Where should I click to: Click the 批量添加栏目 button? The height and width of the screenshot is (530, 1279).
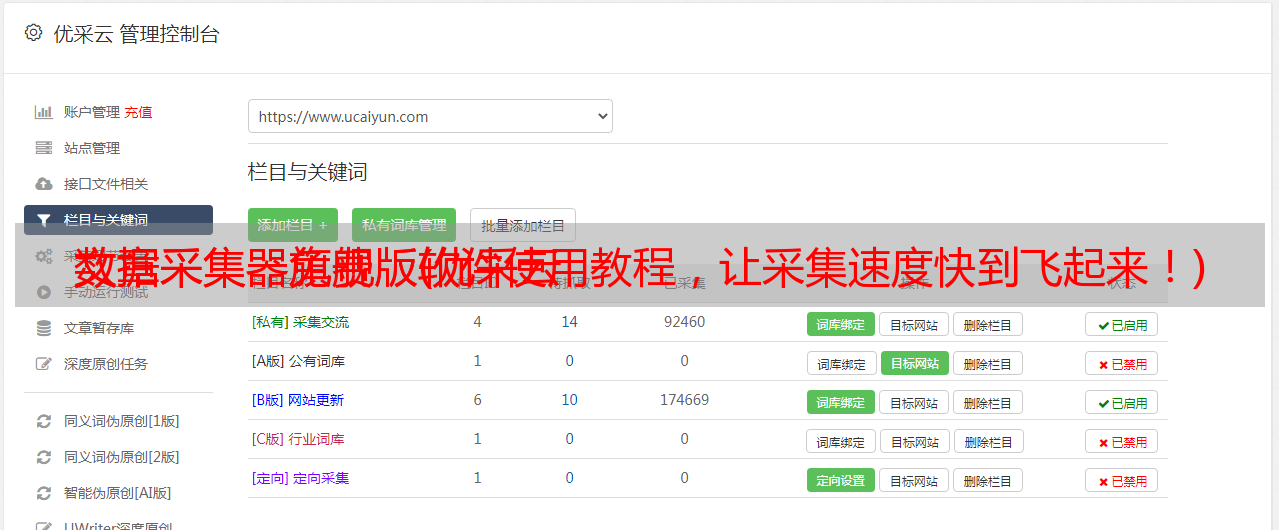pos(523,226)
